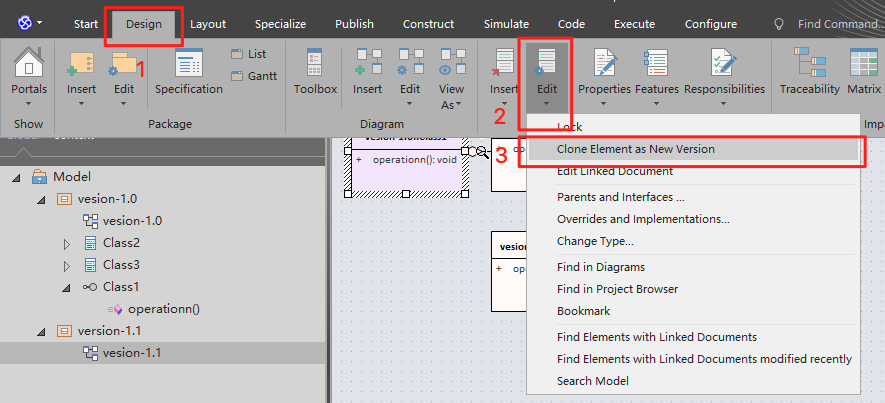Viewport: 885px width, 403px height.
Task: Open the Portals home icon
Action: [29, 62]
